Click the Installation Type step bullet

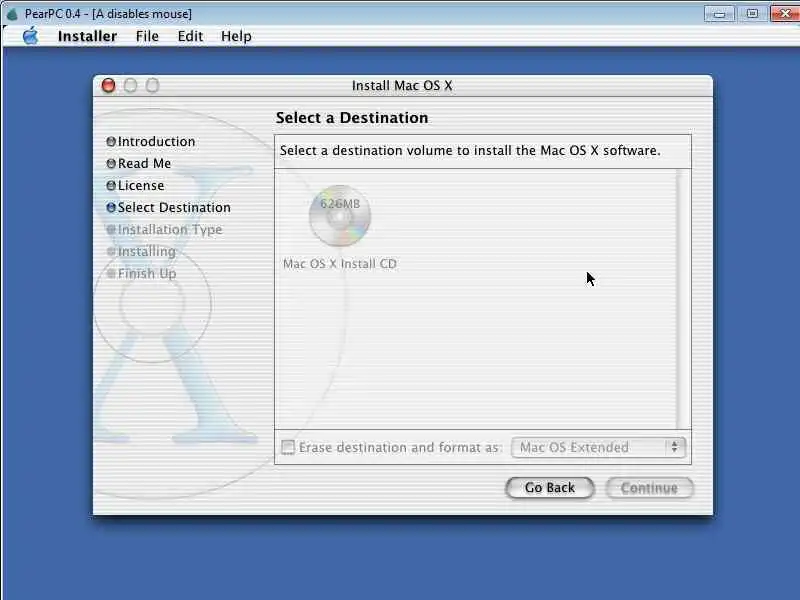111,230
